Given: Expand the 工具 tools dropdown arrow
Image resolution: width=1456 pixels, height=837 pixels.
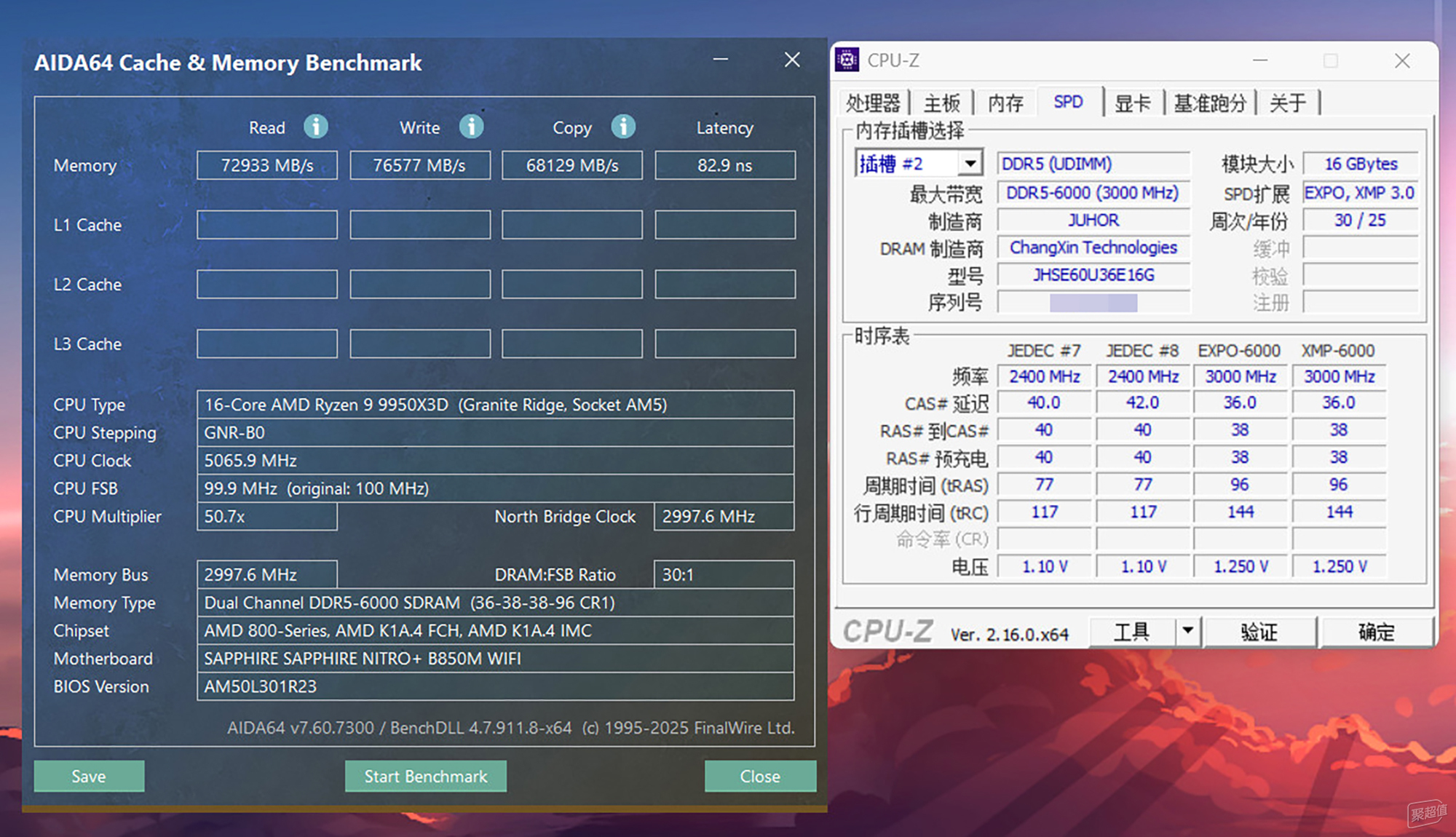Looking at the screenshot, I should tap(1187, 630).
